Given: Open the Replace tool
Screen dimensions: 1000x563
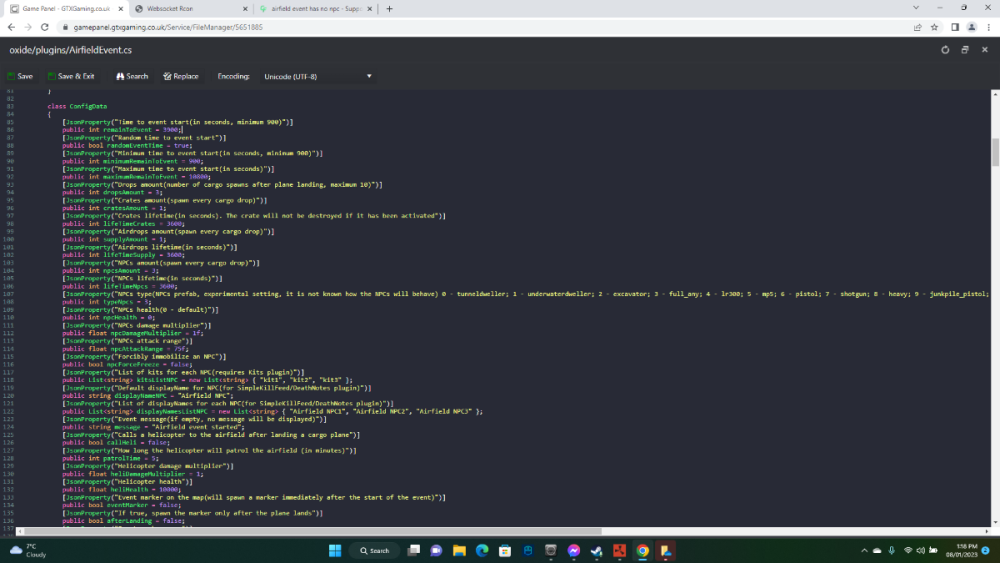Looking at the screenshot, I should 180,76.
